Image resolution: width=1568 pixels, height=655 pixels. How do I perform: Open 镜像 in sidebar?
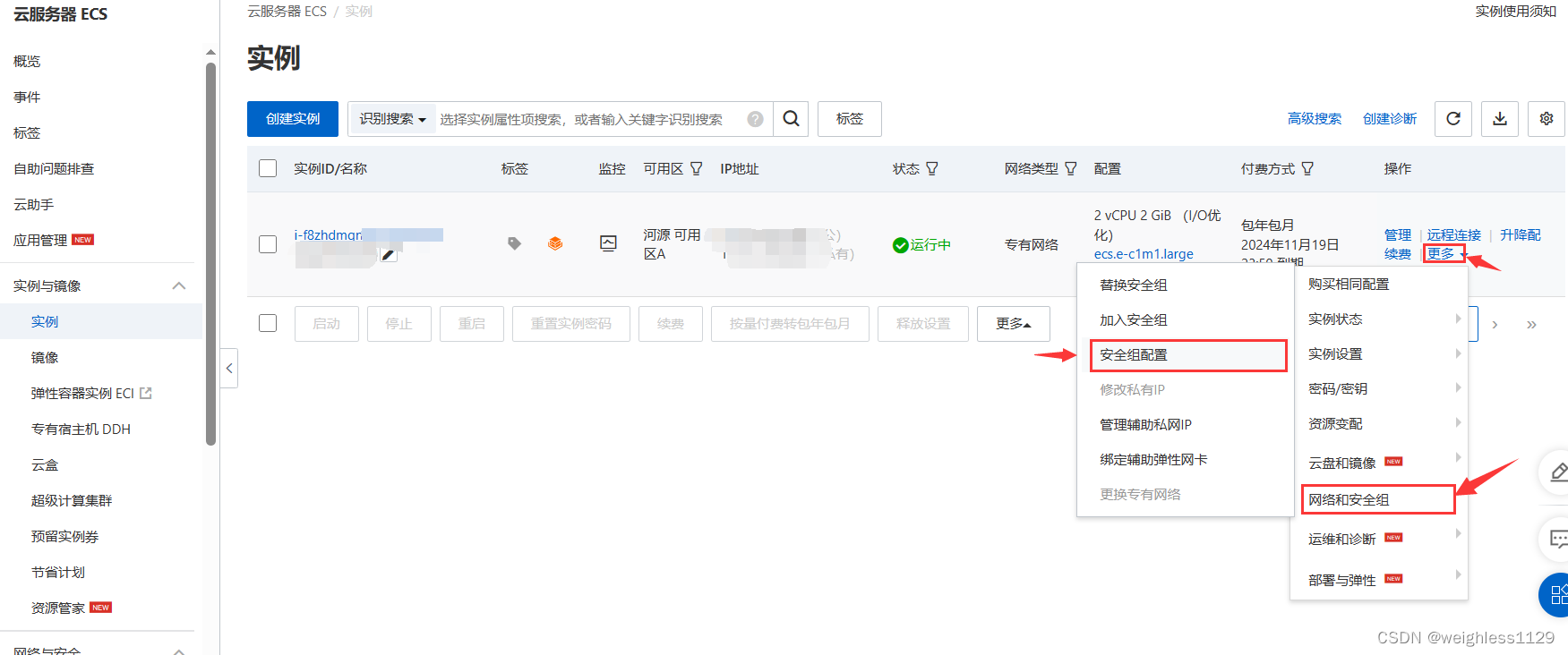[x=45, y=357]
